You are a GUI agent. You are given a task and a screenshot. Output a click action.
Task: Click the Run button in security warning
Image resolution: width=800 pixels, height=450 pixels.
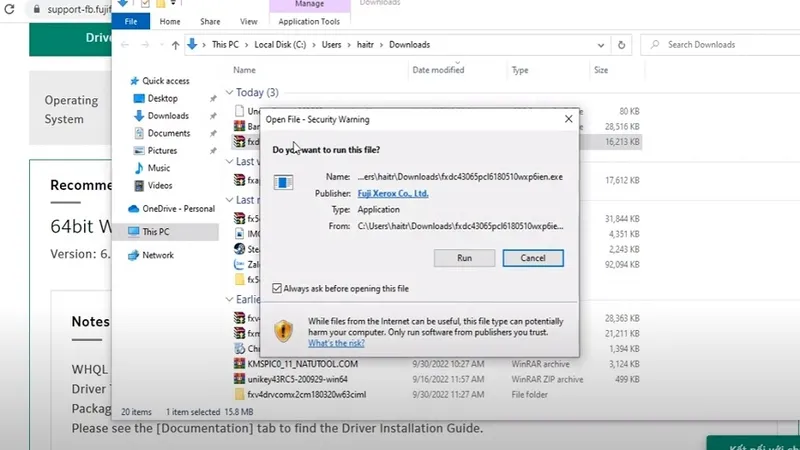click(x=464, y=258)
